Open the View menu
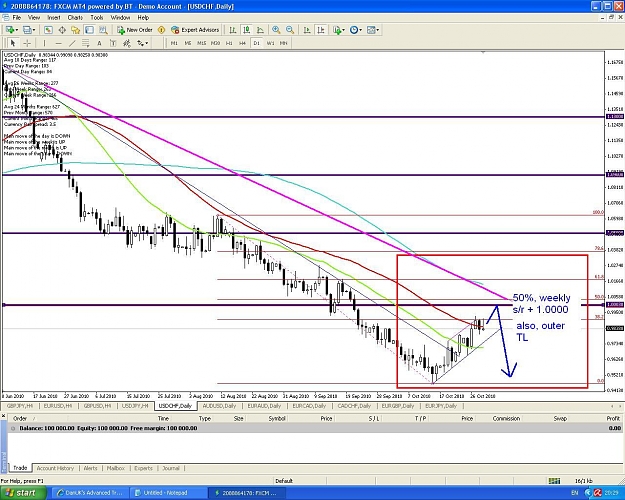The height and width of the screenshot is (500, 625). pyautogui.click(x=34, y=18)
